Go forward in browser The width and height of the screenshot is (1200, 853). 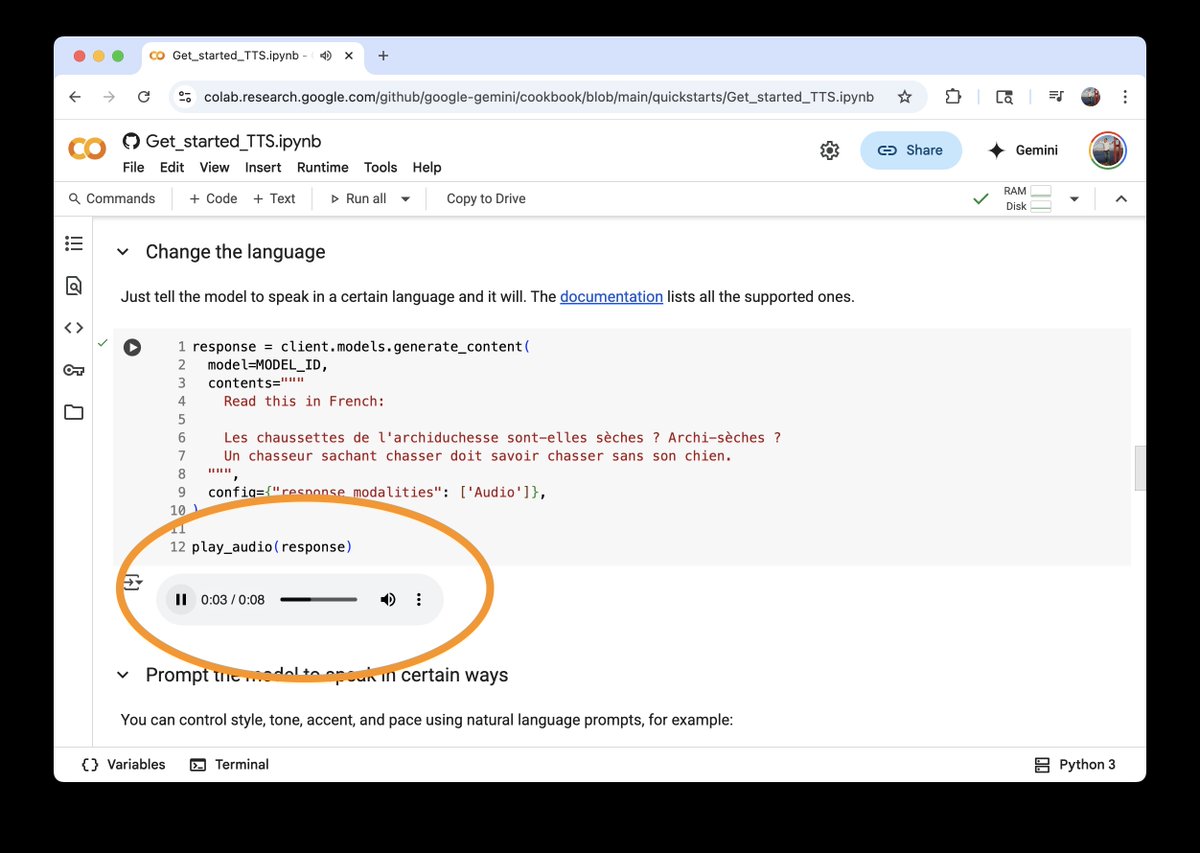[109, 97]
